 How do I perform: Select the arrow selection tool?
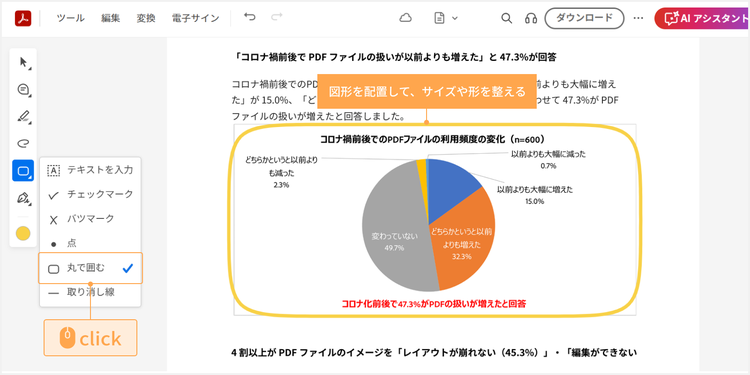pos(23,63)
